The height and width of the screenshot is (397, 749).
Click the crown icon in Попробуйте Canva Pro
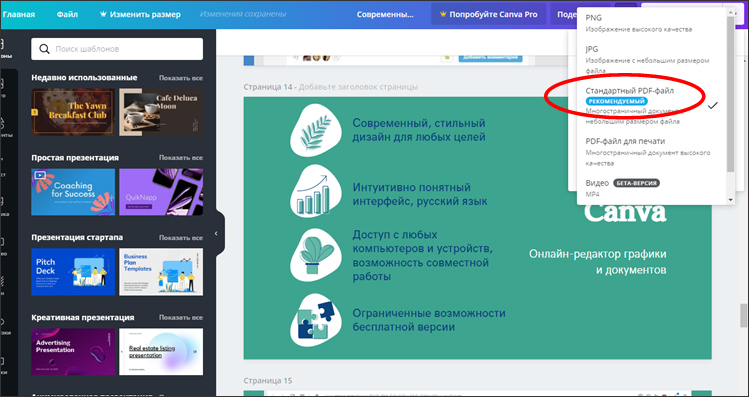pyautogui.click(x=443, y=14)
